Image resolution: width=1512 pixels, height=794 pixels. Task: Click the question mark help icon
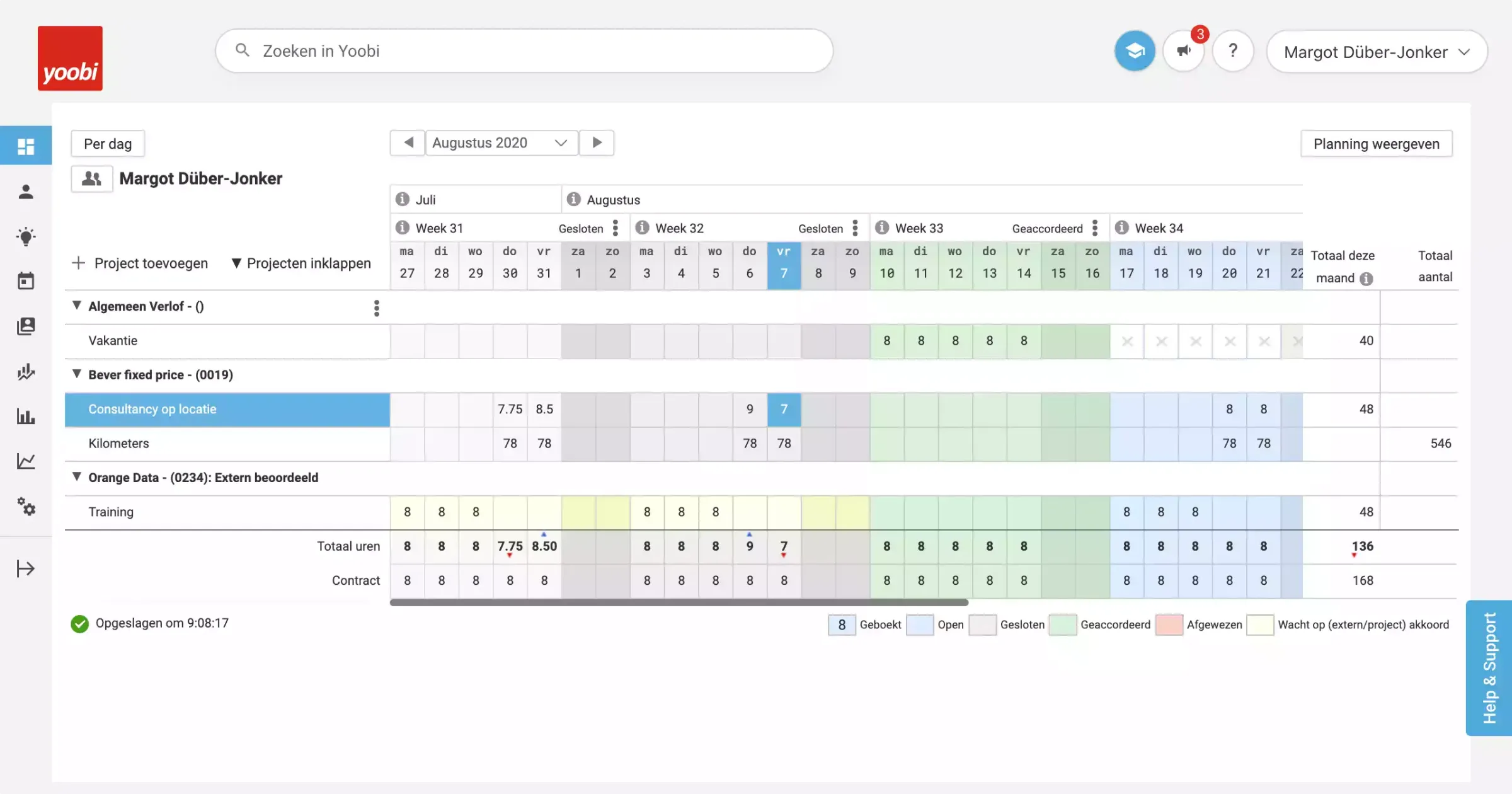[1233, 51]
